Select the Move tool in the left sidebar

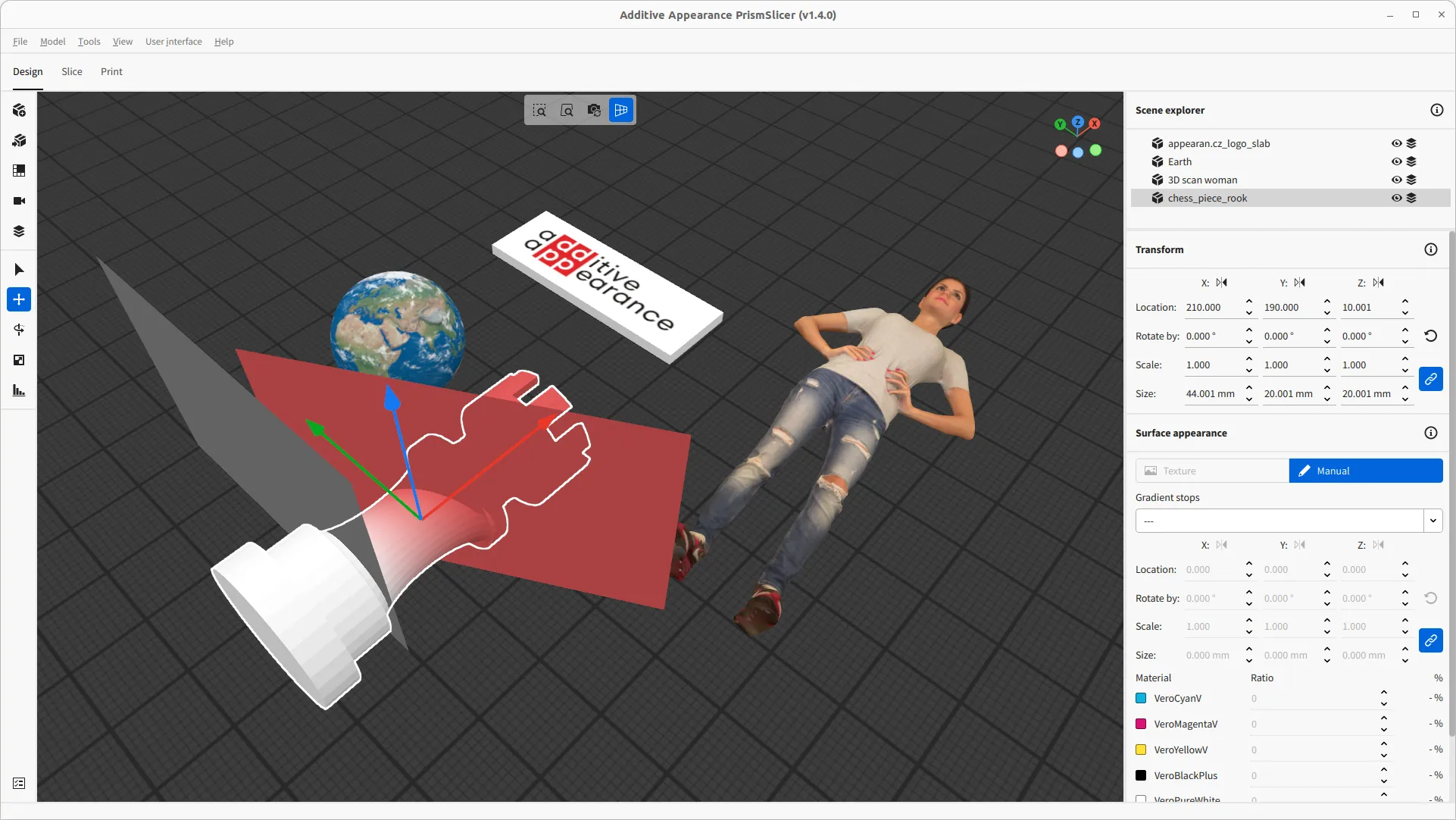tap(18, 299)
